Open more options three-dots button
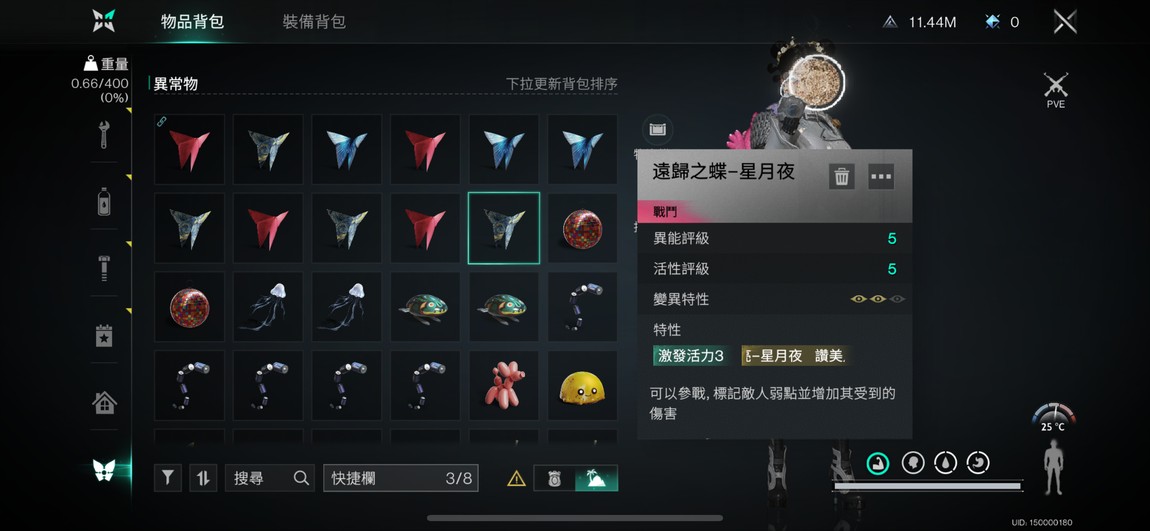The image size is (1150, 531). (881, 176)
